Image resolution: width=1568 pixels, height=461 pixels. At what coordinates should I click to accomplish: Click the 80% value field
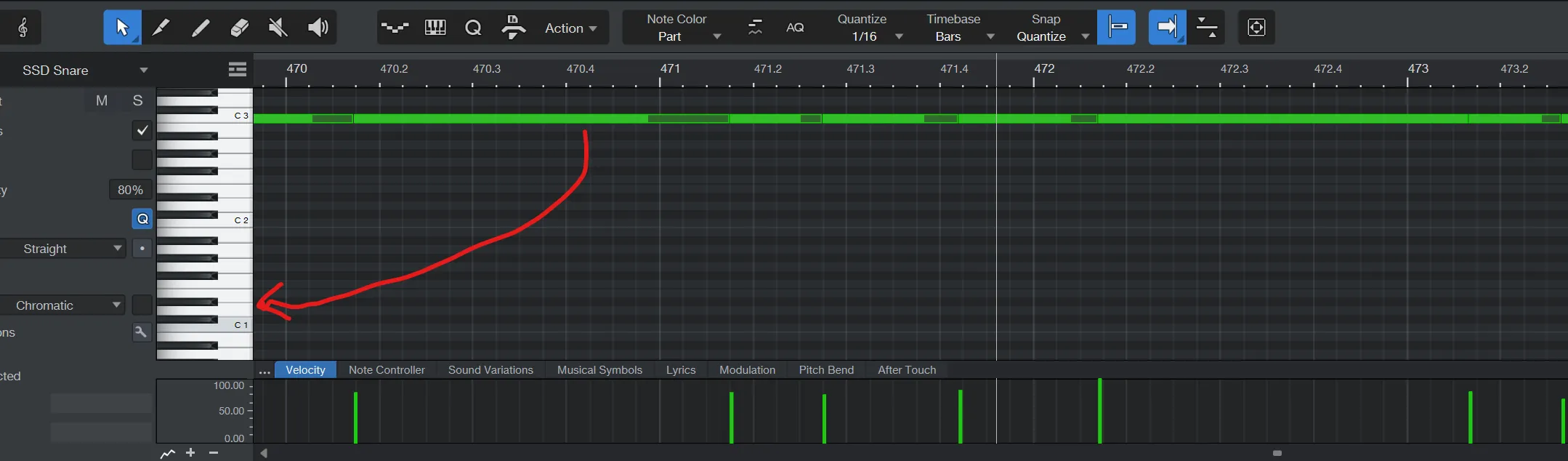[130, 190]
